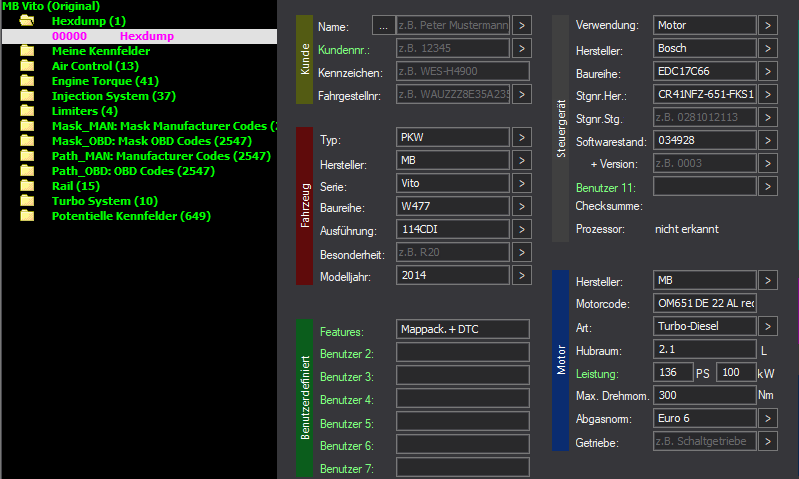
Task: Open the arrow next to Hersteller Bosch
Action: tap(768, 48)
